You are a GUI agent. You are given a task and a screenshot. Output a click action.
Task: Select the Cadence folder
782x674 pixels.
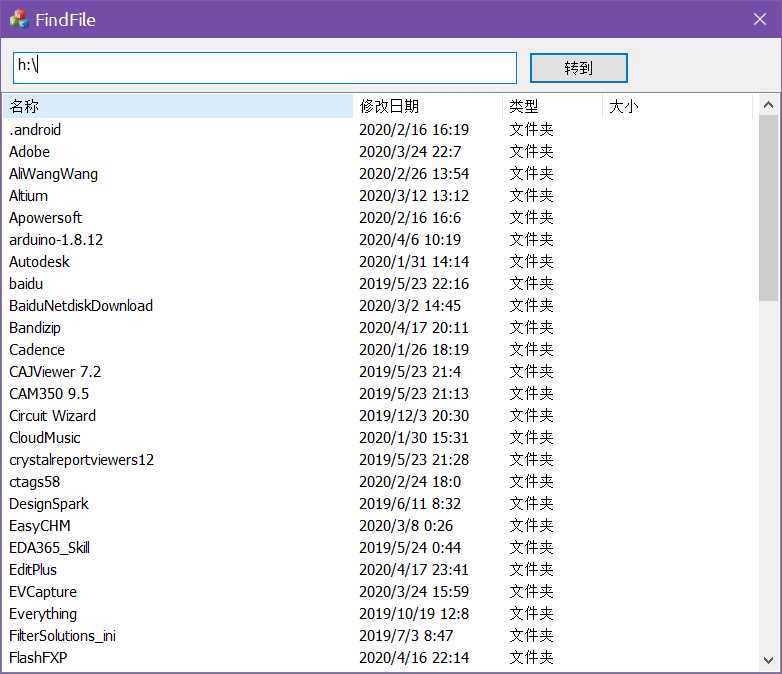tap(37, 350)
